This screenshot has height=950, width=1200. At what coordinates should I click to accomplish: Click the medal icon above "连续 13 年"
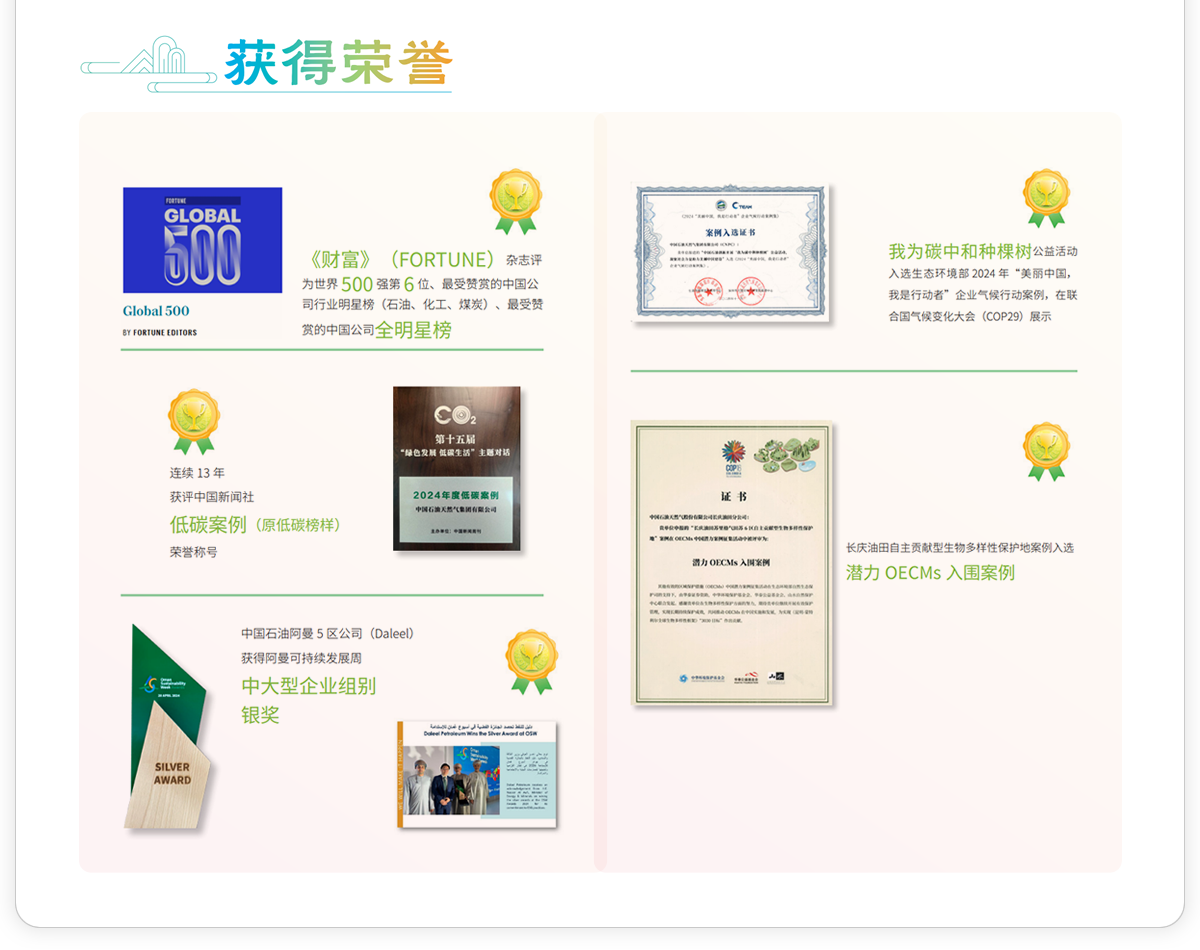point(194,421)
